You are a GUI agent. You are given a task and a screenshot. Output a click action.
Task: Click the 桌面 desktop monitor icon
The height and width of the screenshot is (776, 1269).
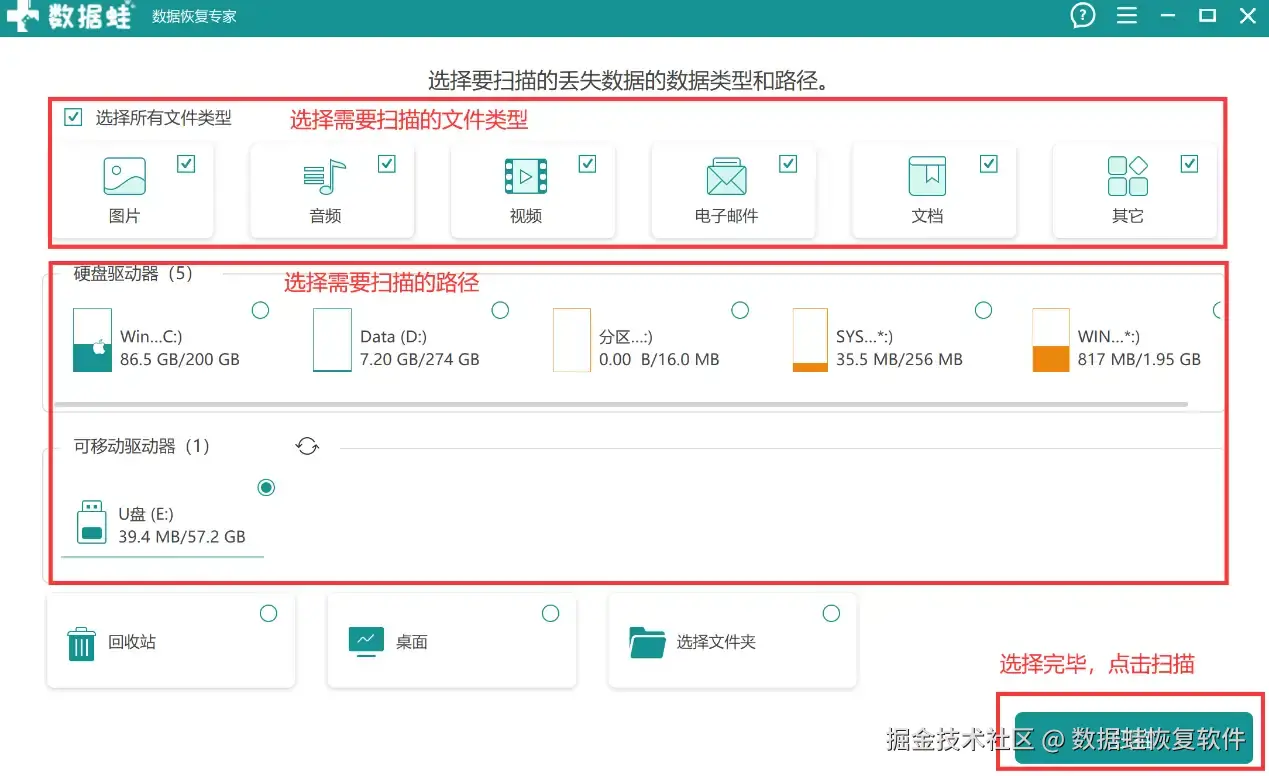pyautogui.click(x=366, y=641)
